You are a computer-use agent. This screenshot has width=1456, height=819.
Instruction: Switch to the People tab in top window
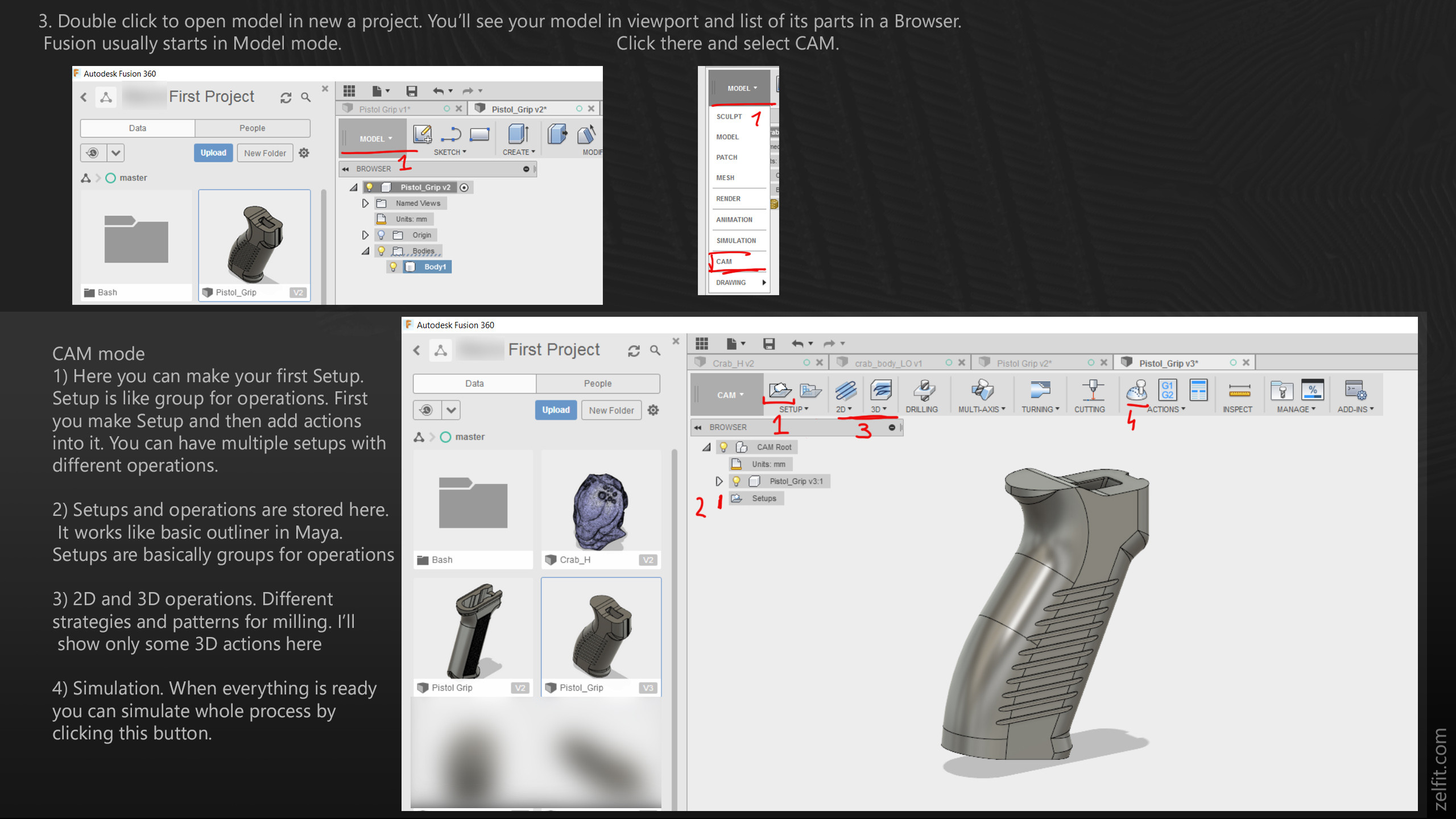tap(252, 128)
